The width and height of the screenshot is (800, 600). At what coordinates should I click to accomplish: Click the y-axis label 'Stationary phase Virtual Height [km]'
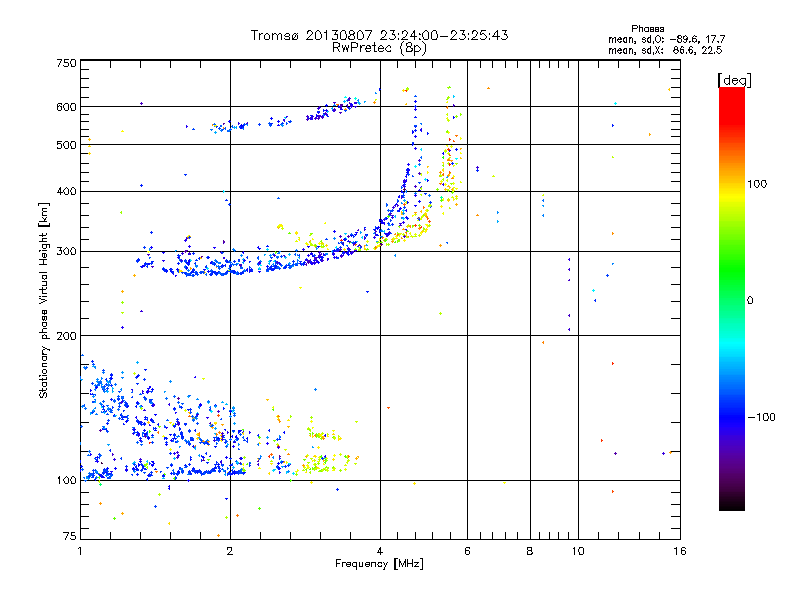tap(43, 300)
